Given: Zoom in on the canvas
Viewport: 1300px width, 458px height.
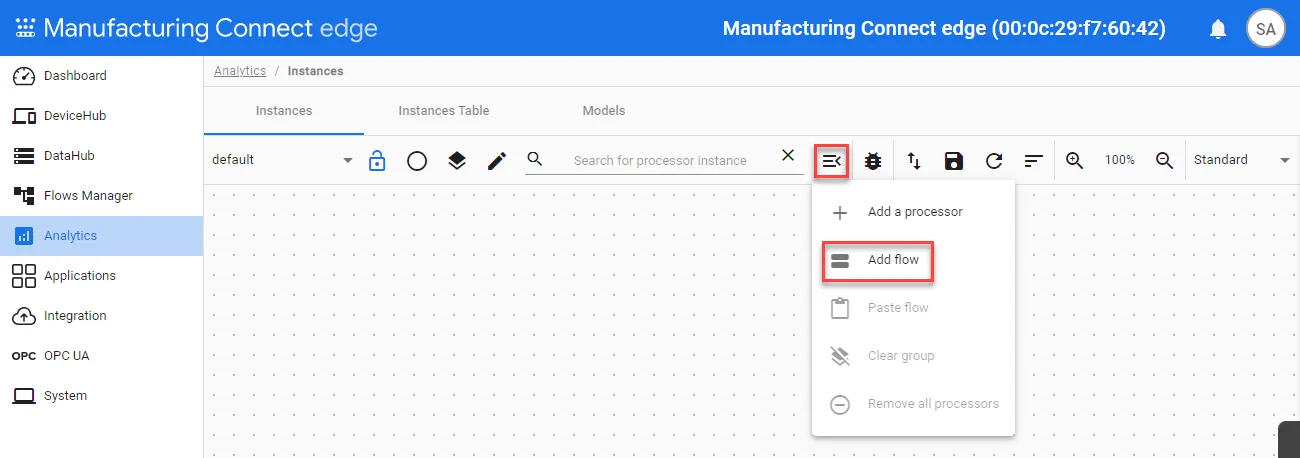Looking at the screenshot, I should pyautogui.click(x=1075, y=160).
